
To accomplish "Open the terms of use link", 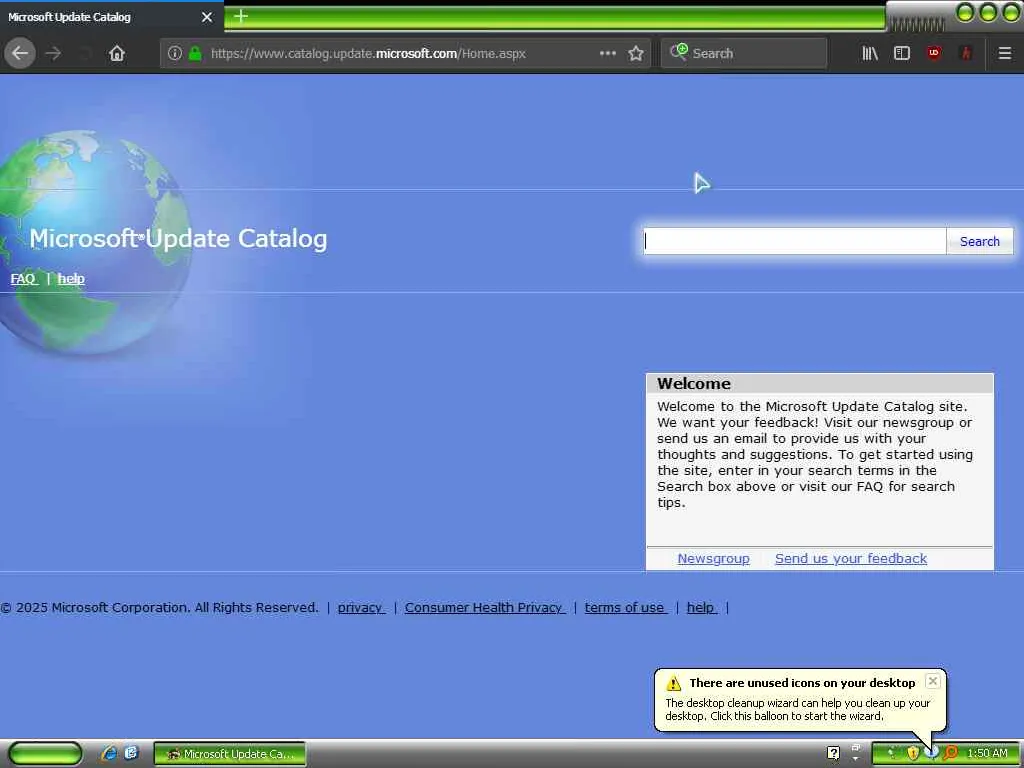I will pos(626,607).
